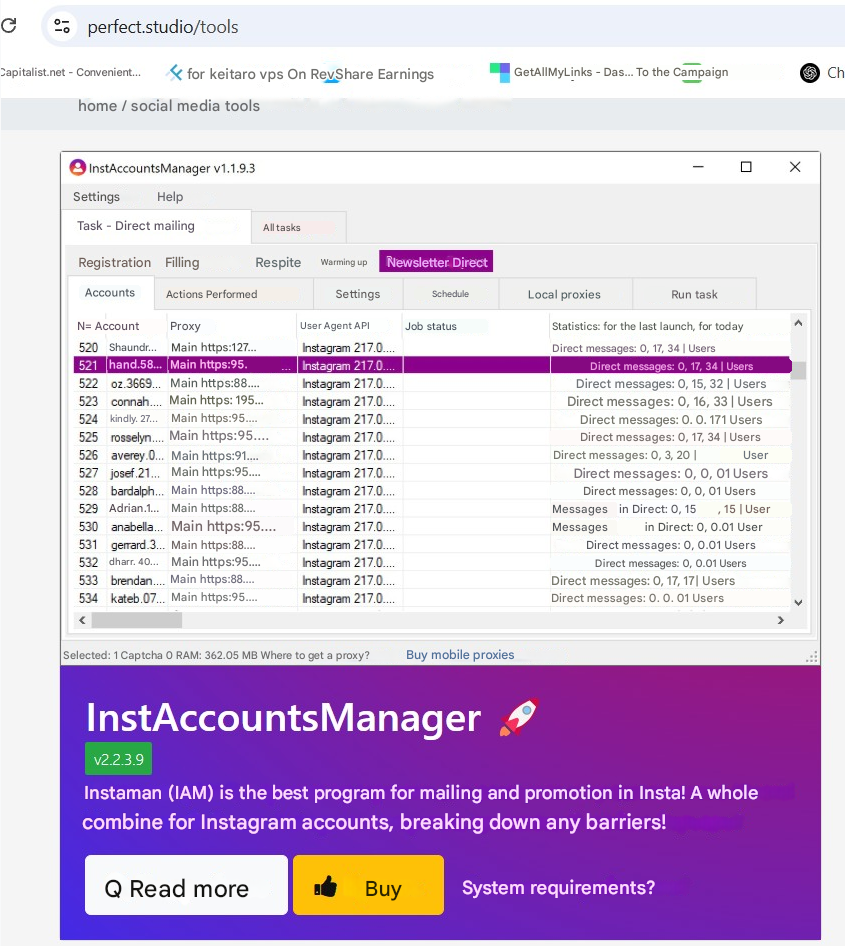The image size is (845, 946).
Task: Open the Schedule sub-tab
Action: 451,294
